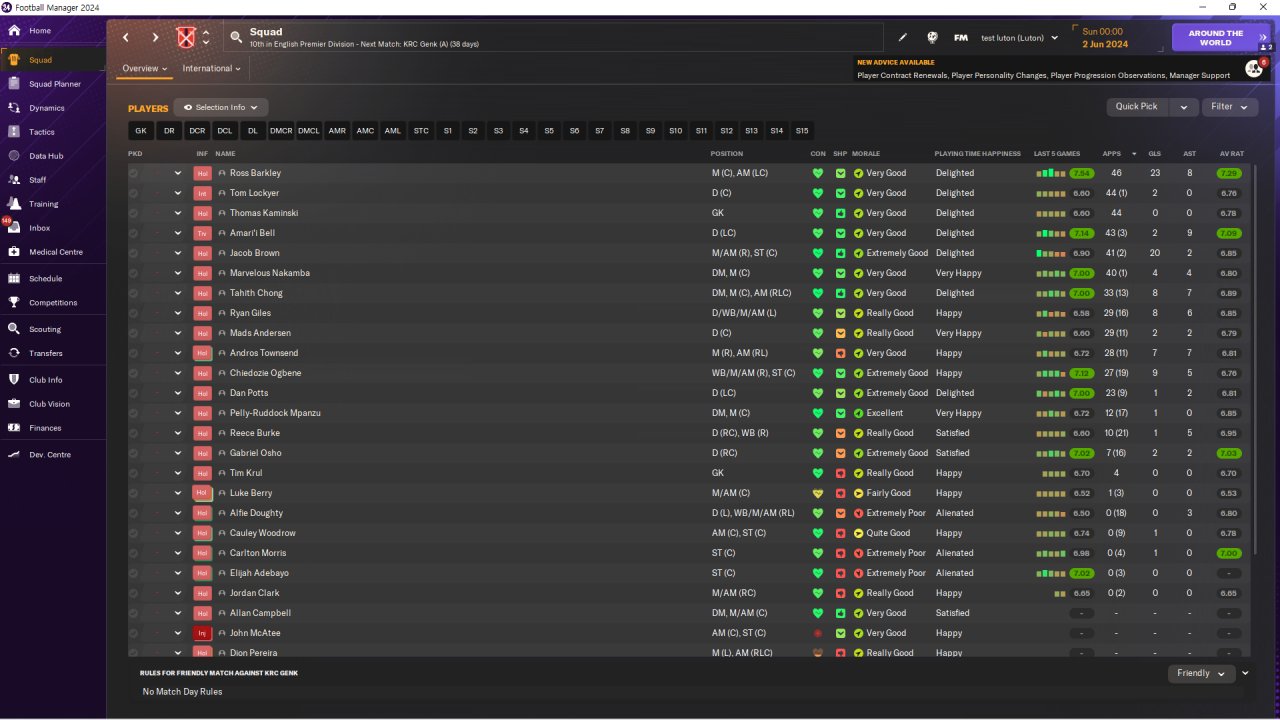Toggle pick circle for Jacob Brown

(x=133, y=253)
